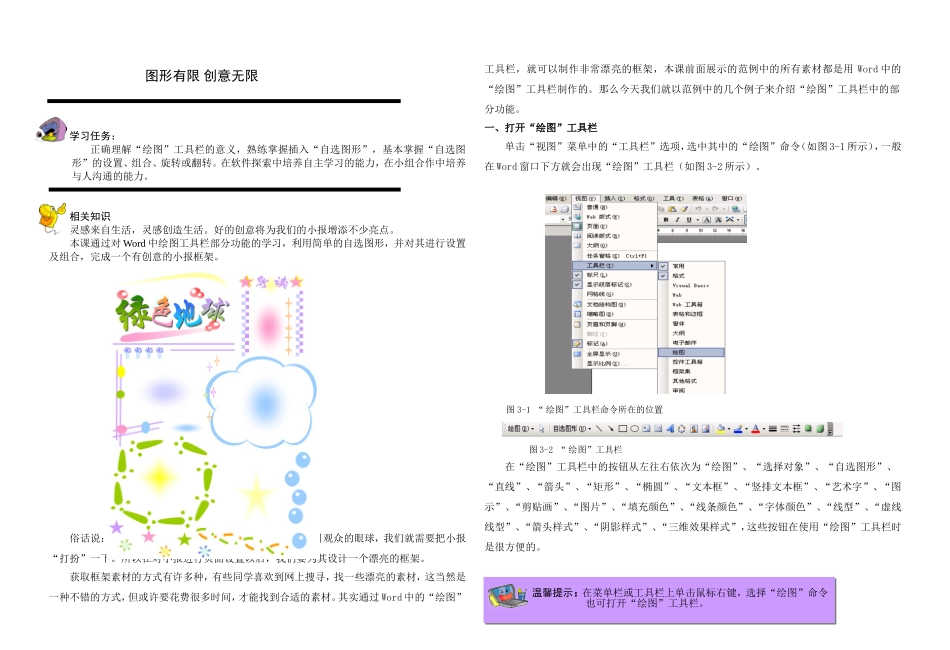Click the Italic button in format toolbar
950x650 pixels.
[677, 219]
